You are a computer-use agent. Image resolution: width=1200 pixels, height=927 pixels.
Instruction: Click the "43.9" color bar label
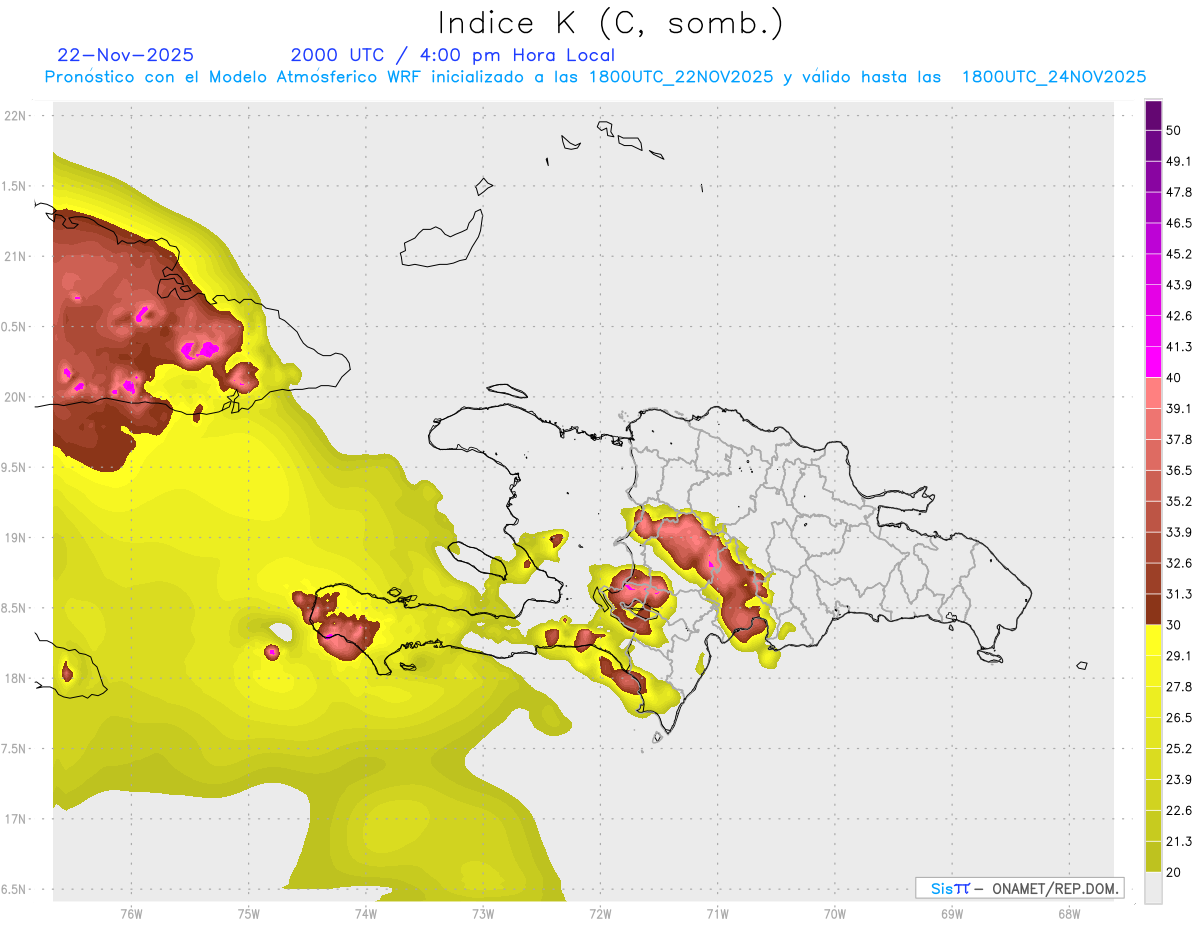1178,285
